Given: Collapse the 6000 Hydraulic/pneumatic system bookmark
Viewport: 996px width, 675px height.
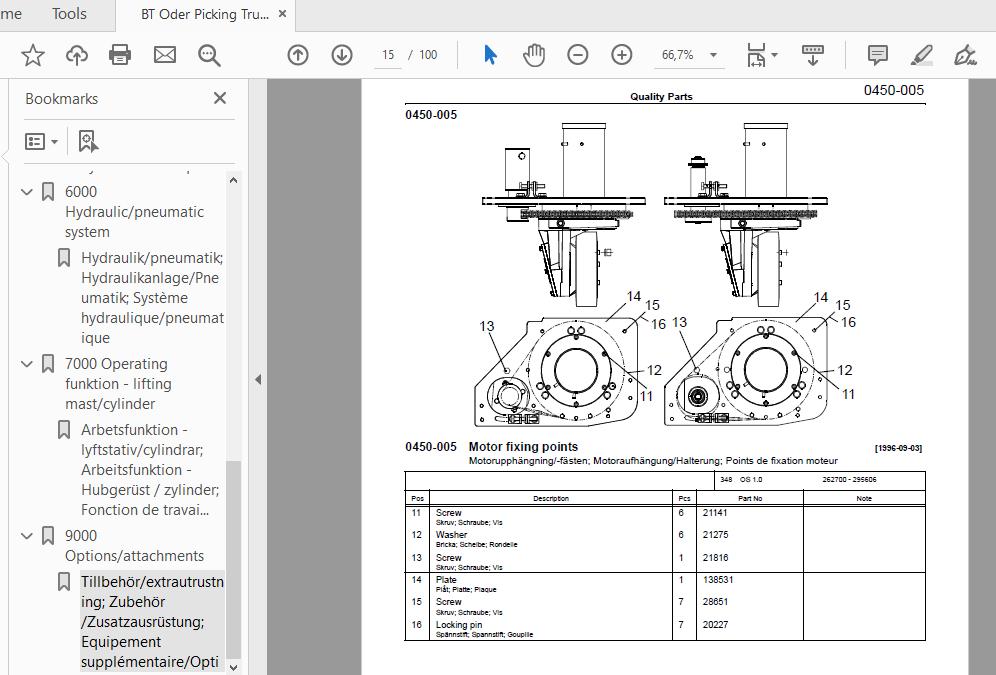Looking at the screenshot, I should pos(27,192).
